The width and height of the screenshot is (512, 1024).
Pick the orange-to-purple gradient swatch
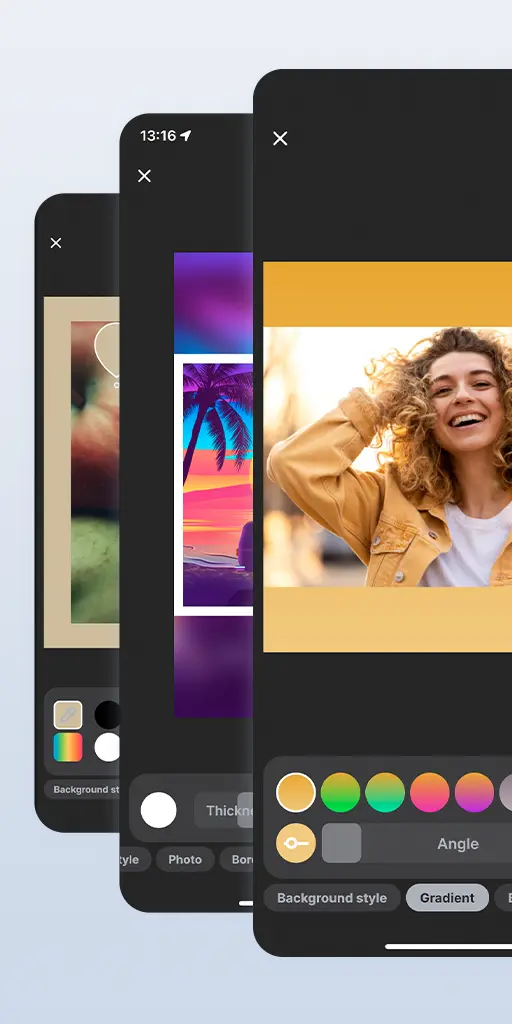[474, 792]
